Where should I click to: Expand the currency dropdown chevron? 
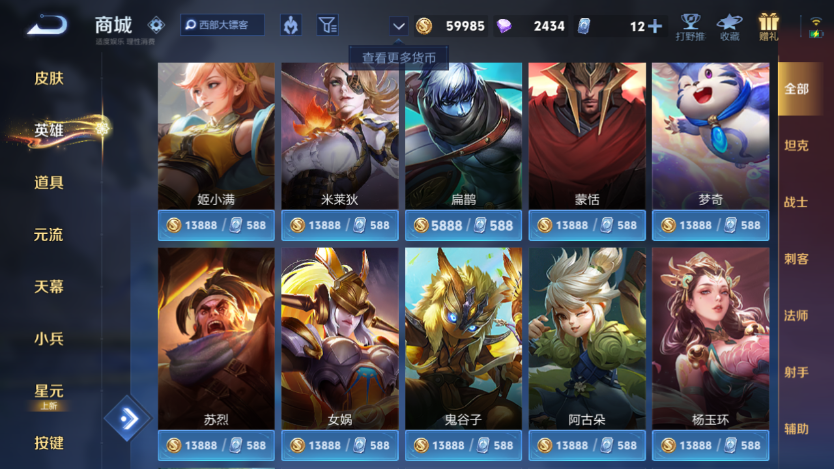(398, 26)
